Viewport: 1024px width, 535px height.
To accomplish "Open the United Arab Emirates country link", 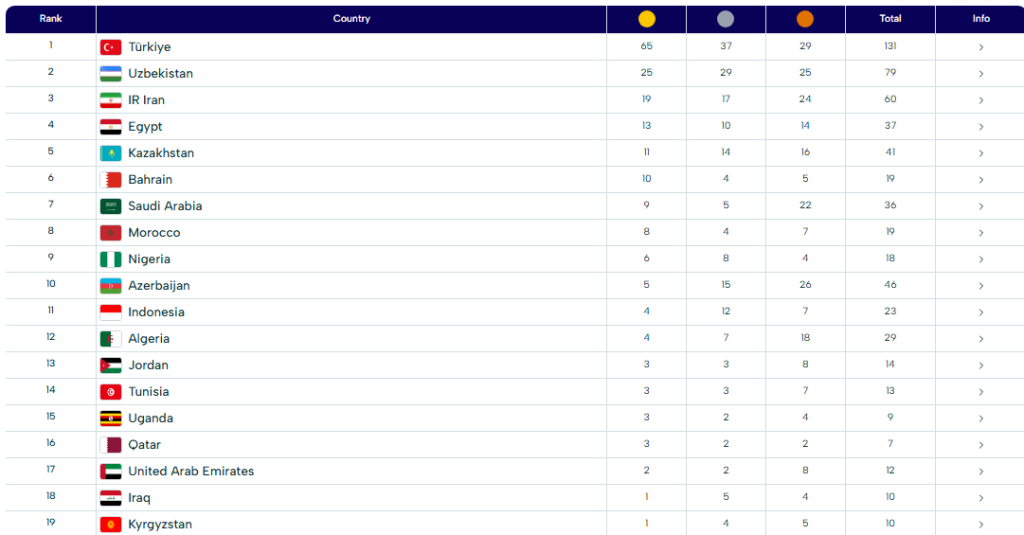I will coord(190,471).
